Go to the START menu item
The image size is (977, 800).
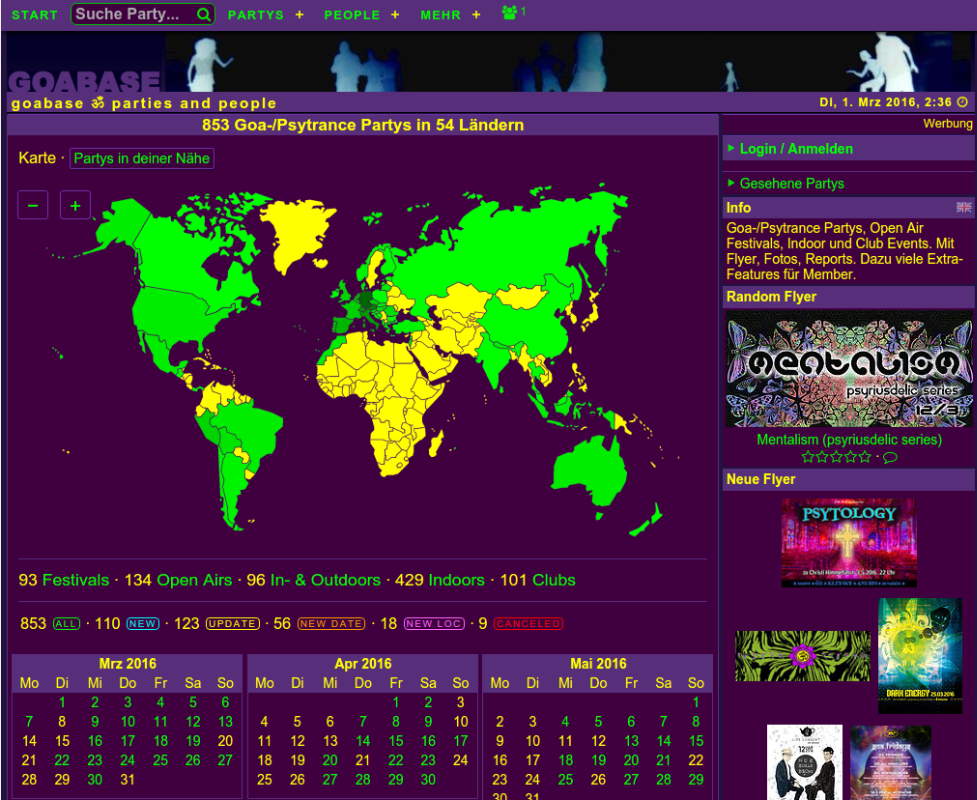(x=35, y=15)
